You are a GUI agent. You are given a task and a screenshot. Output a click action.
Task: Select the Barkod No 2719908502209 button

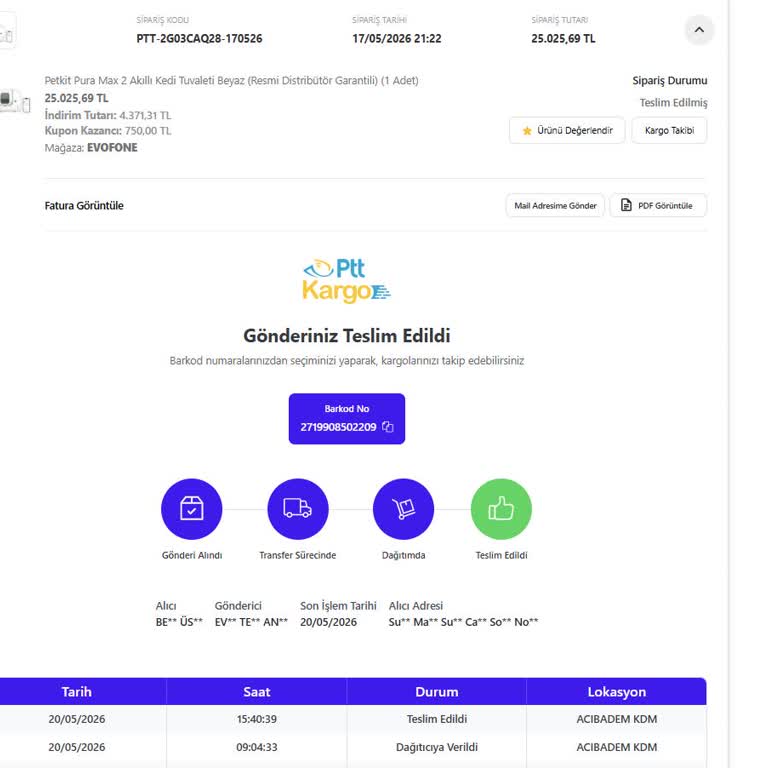coord(347,419)
